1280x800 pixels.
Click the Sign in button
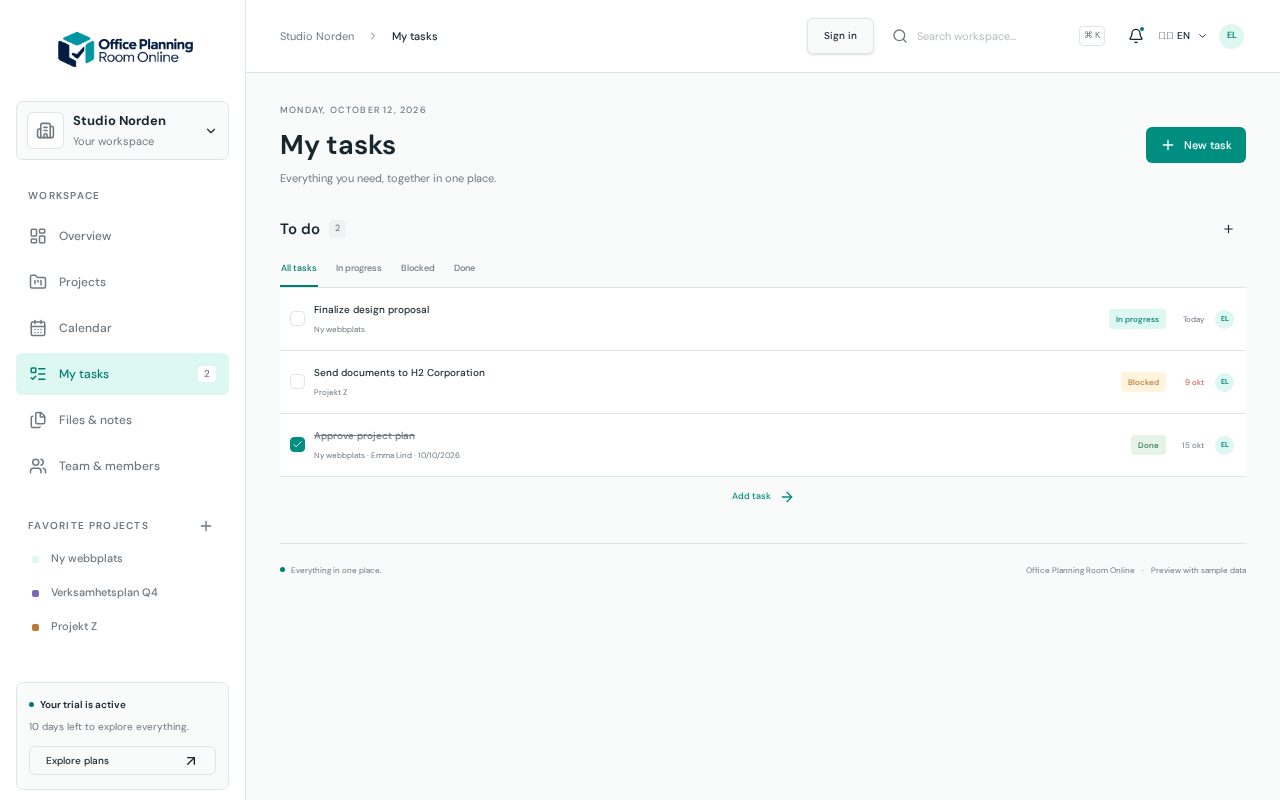(x=840, y=36)
